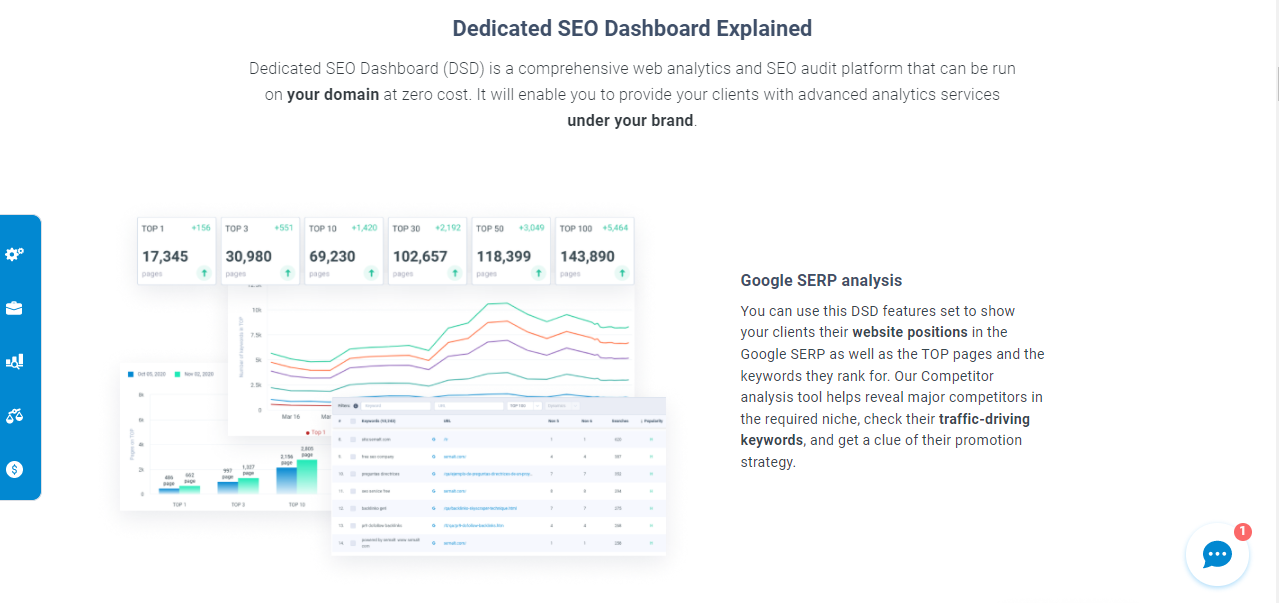This screenshot has width=1279, height=603.
Task: Click the green up arrow in the TOP 30 card
Action: pyautogui.click(x=455, y=272)
